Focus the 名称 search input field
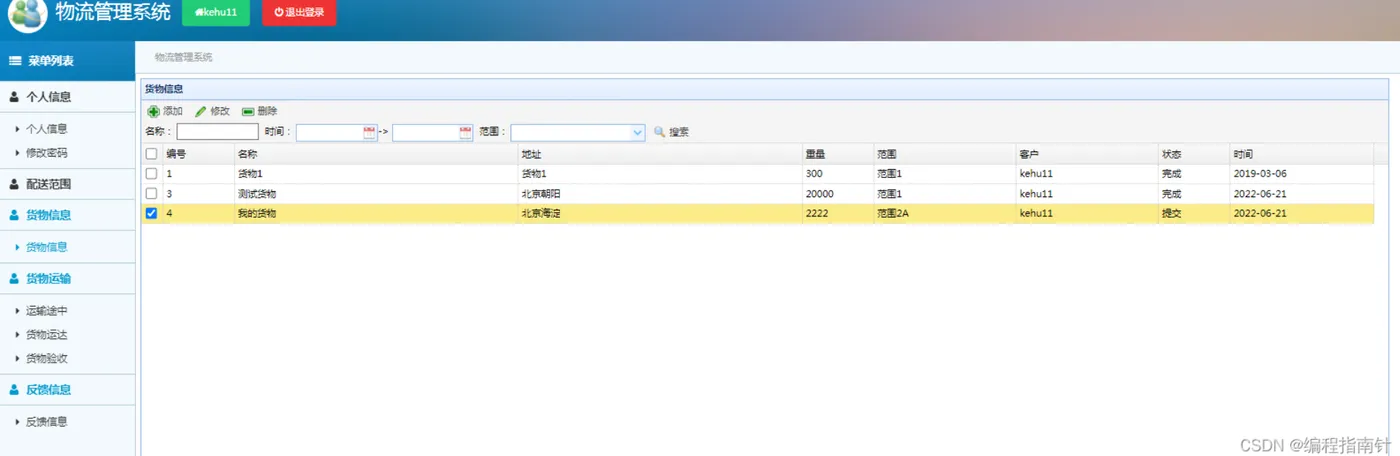Screen dimensions: 1400x456 218,132
